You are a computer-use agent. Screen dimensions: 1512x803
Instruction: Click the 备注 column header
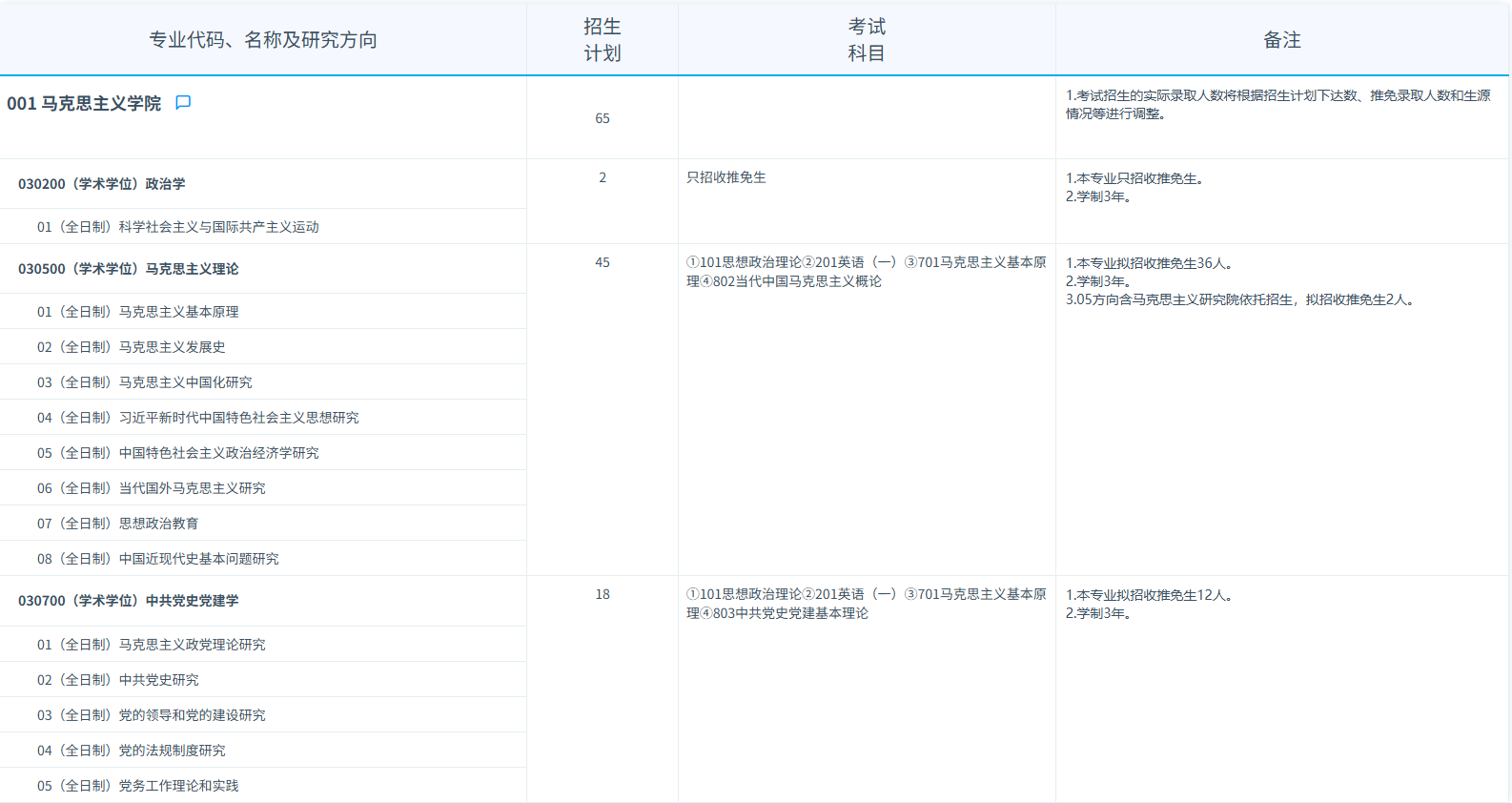(x=1281, y=40)
